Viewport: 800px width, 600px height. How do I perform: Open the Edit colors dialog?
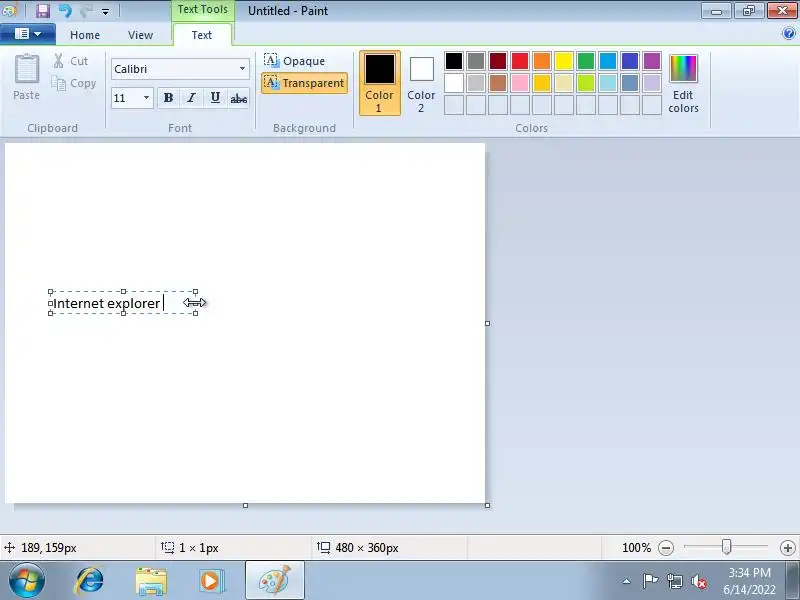(683, 83)
